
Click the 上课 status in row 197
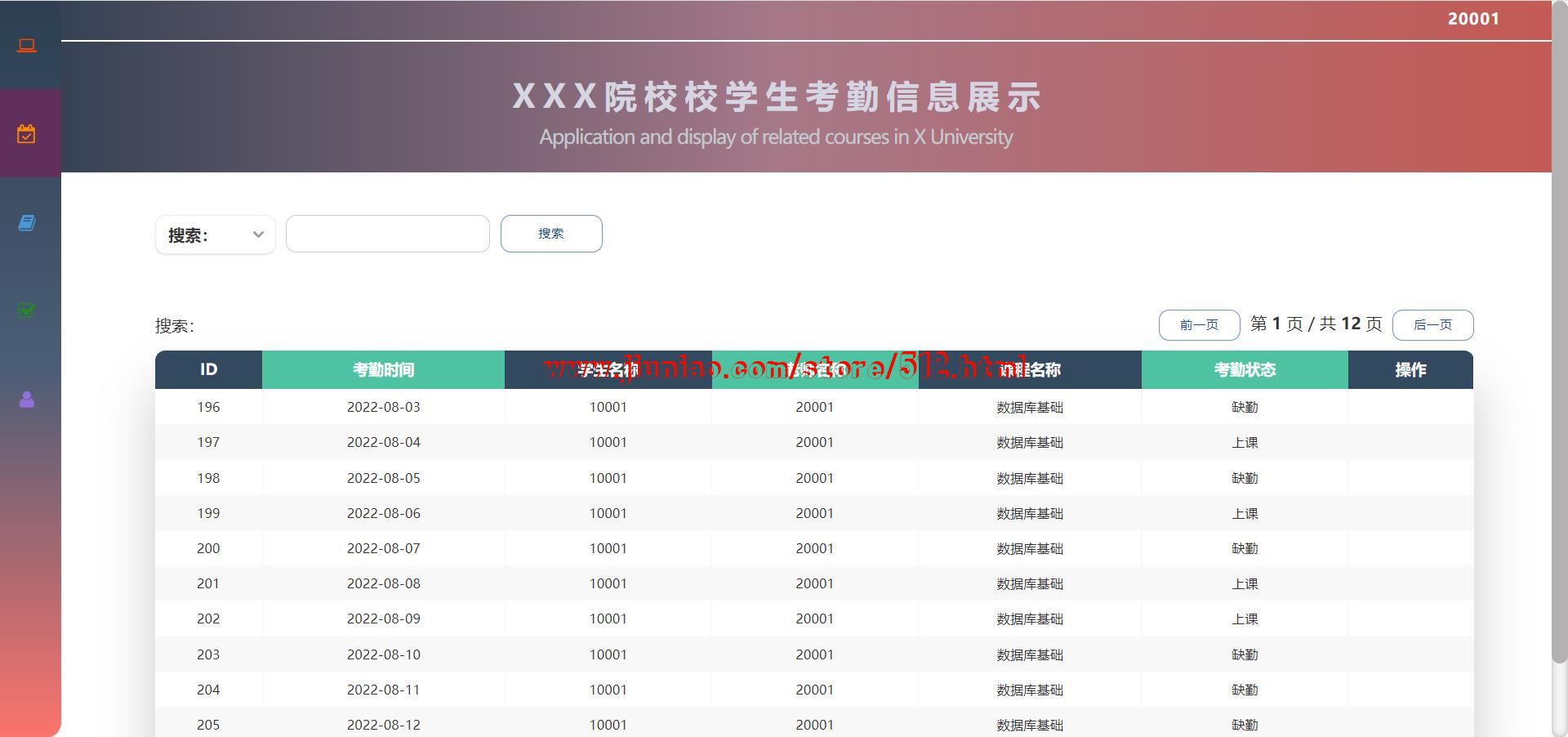pyautogui.click(x=1245, y=443)
